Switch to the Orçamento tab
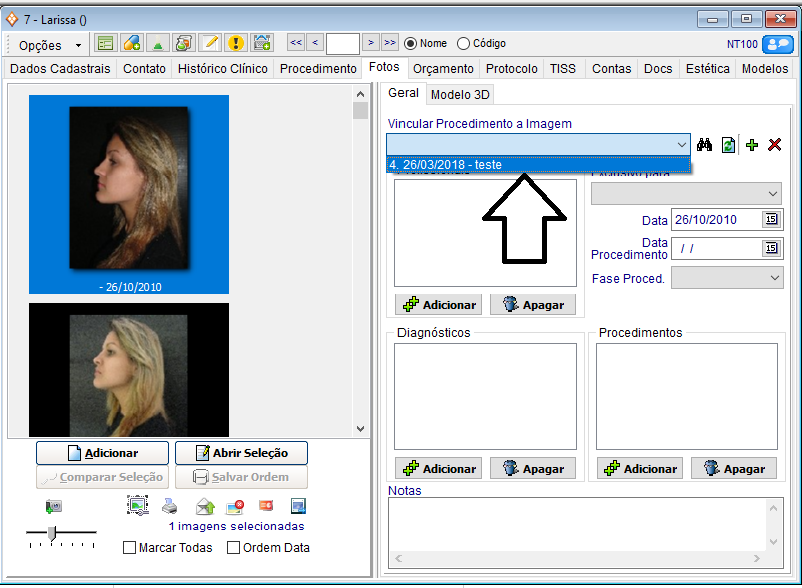Image resolution: width=802 pixels, height=588 pixels. coord(443,69)
